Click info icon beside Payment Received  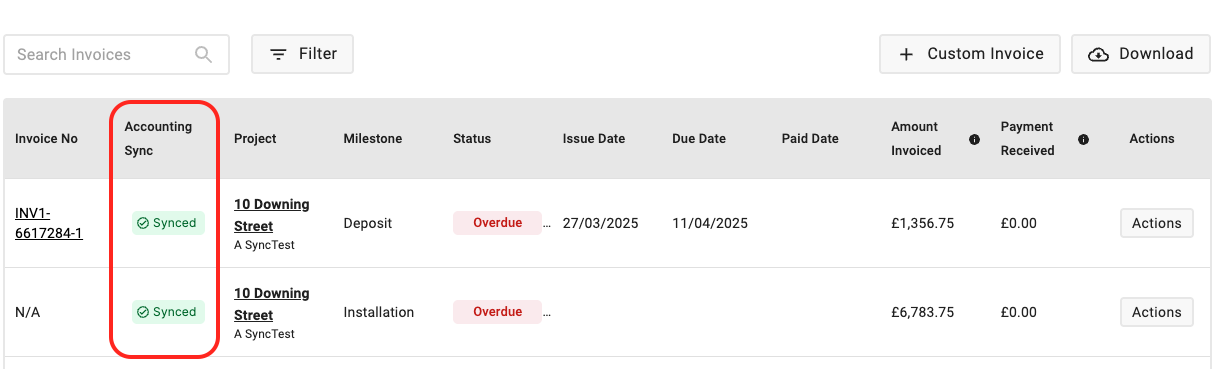[1083, 139]
